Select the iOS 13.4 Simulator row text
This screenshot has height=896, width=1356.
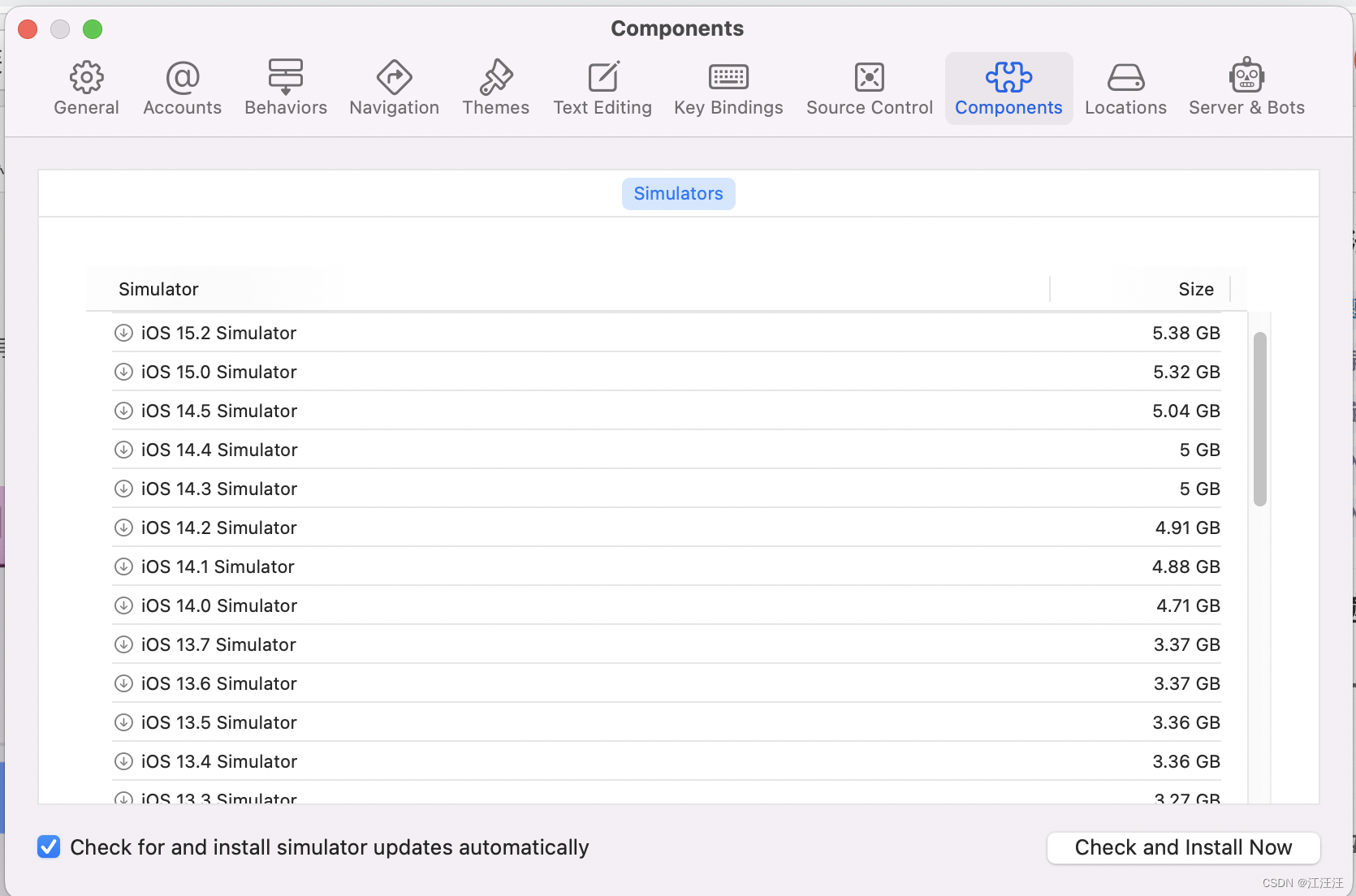coord(219,761)
